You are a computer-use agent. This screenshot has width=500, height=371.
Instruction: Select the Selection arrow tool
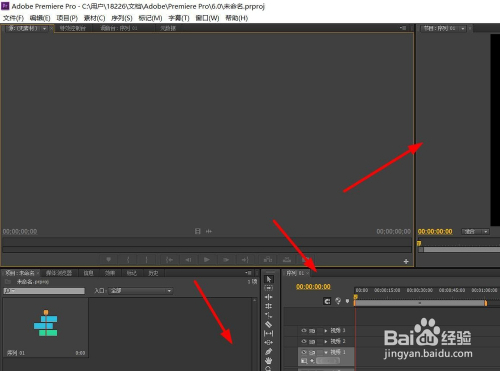269,279
